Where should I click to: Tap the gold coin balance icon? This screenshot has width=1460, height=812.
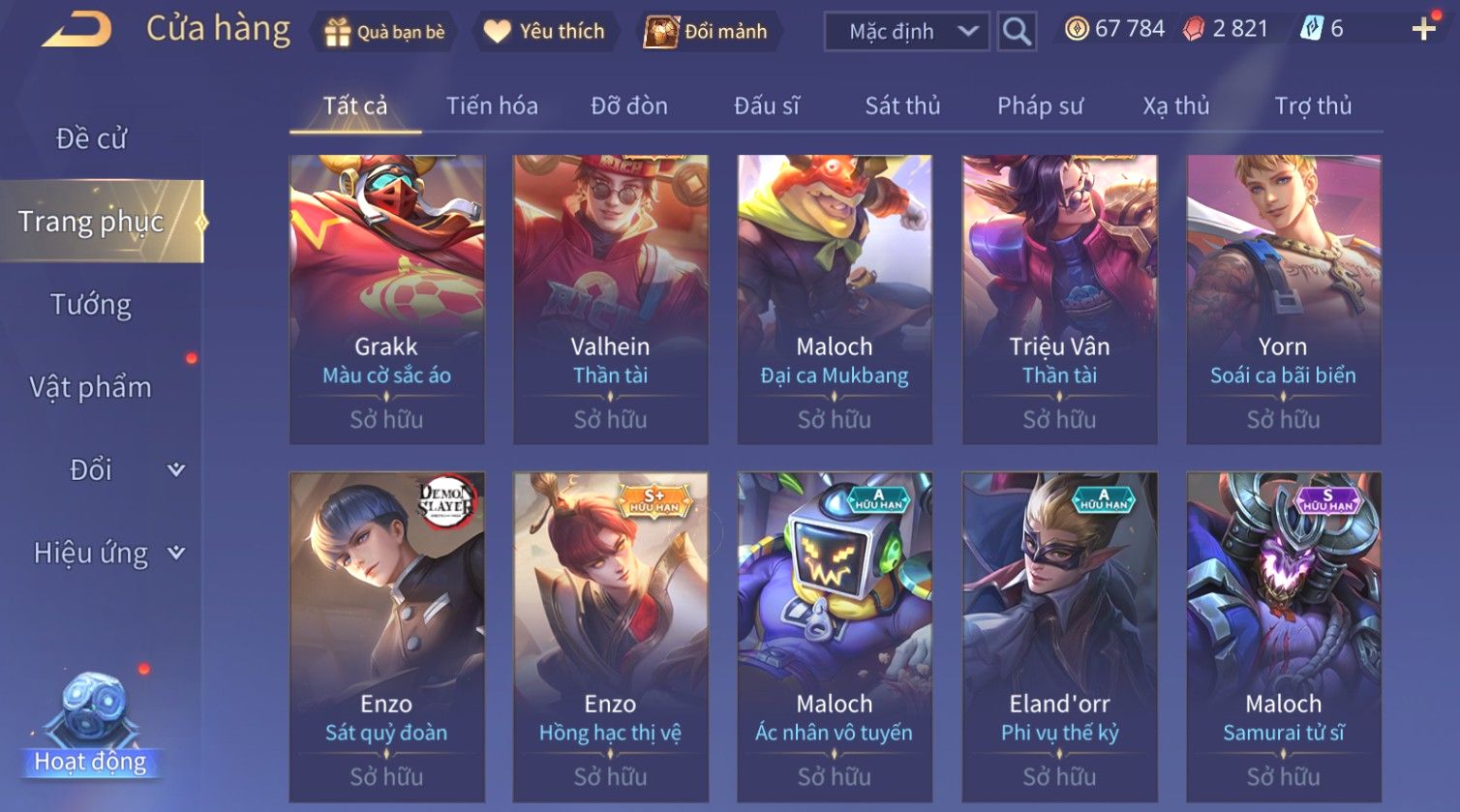coord(1077,29)
